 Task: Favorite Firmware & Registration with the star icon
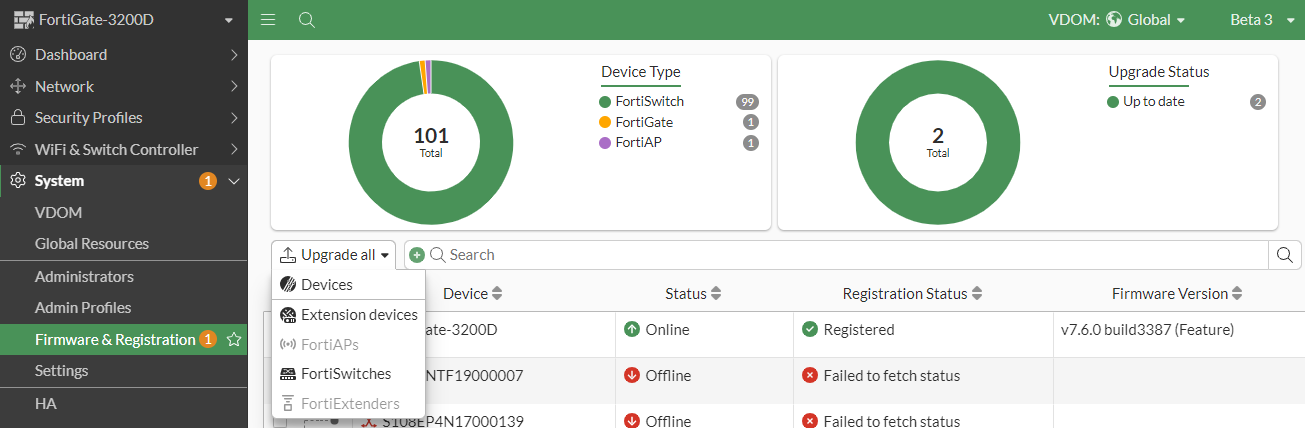click(234, 340)
